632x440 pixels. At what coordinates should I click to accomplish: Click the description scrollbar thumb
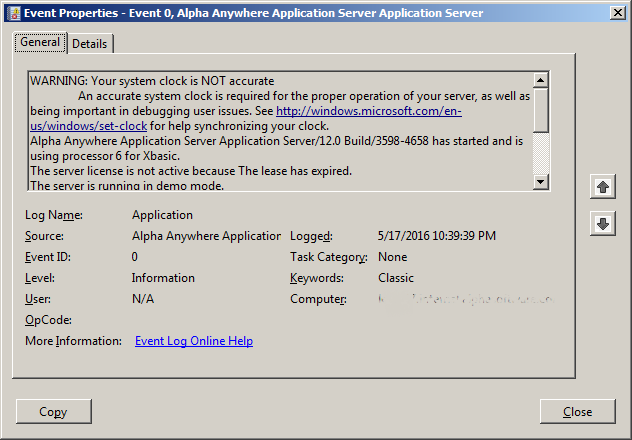540,110
